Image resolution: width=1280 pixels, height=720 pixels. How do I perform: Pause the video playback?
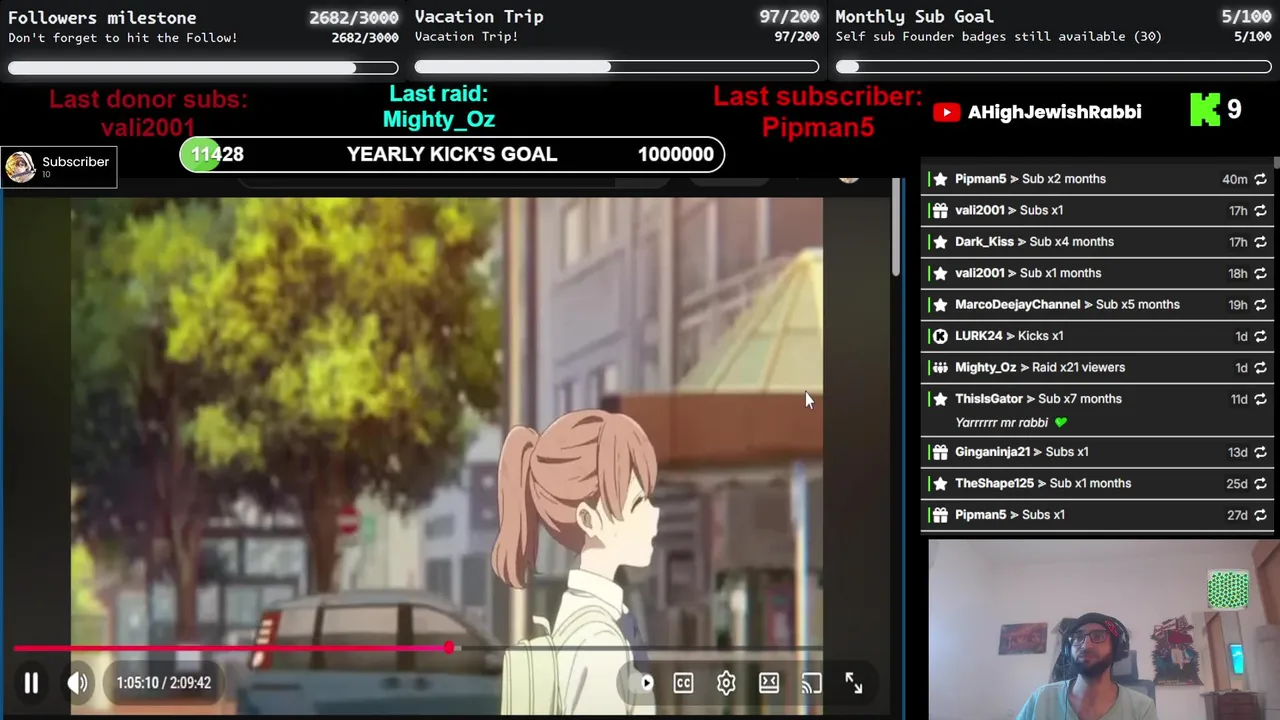pos(31,683)
